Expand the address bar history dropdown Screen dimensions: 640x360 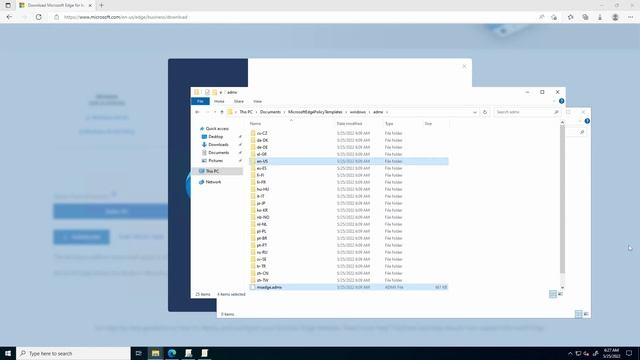[475, 112]
